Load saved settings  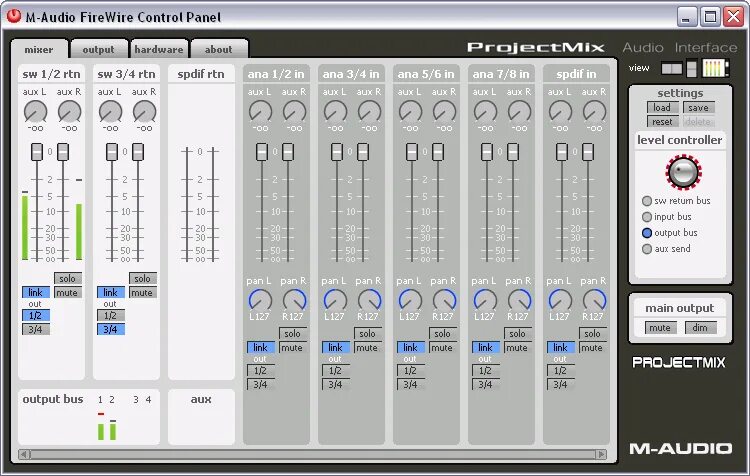[662, 108]
